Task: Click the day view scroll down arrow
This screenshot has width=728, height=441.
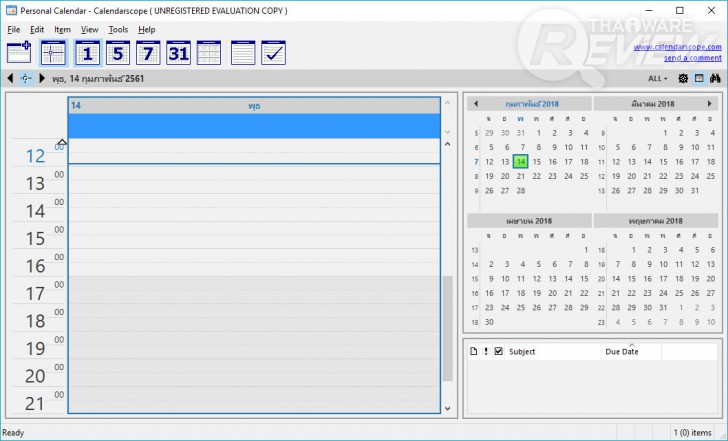Action: tap(448, 409)
